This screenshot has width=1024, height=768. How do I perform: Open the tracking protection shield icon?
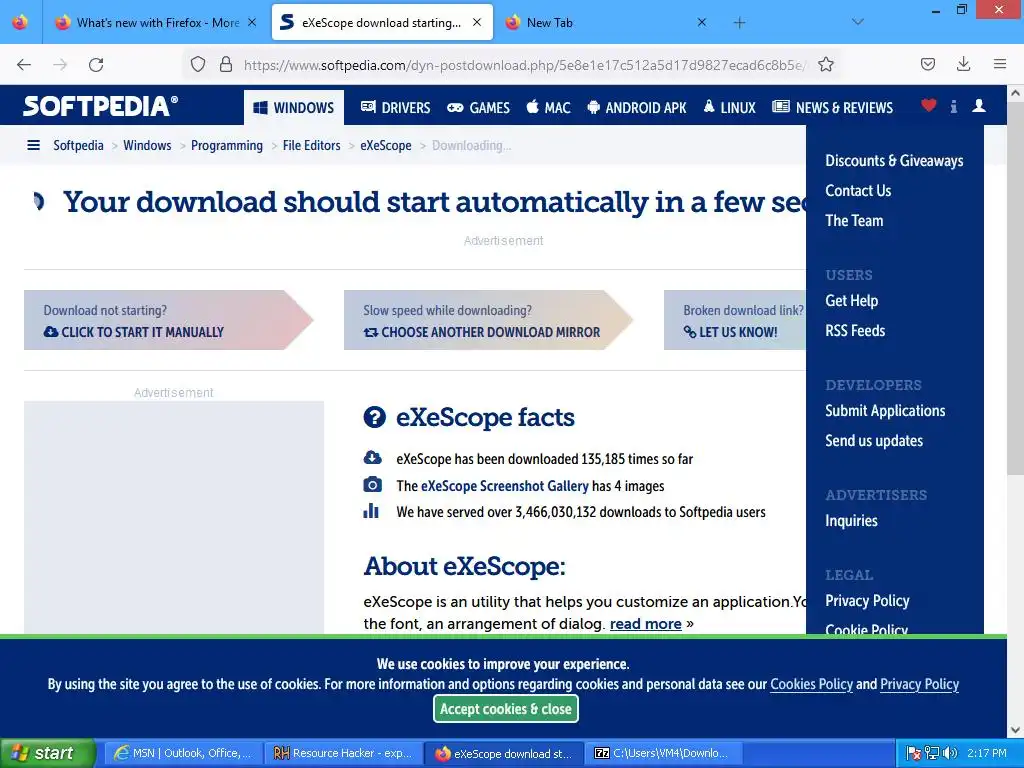[x=198, y=64]
